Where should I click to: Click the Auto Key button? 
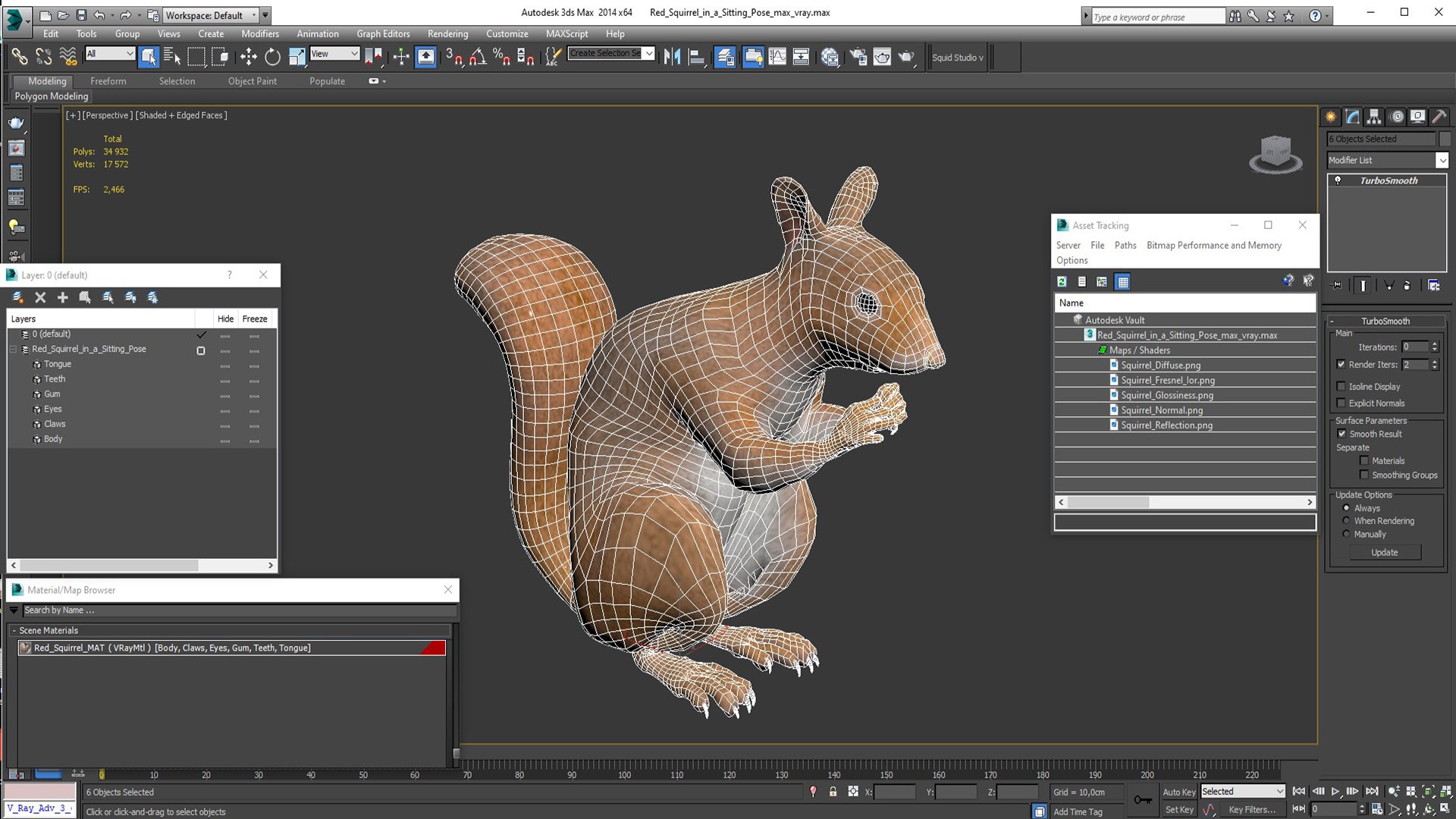point(1178,792)
